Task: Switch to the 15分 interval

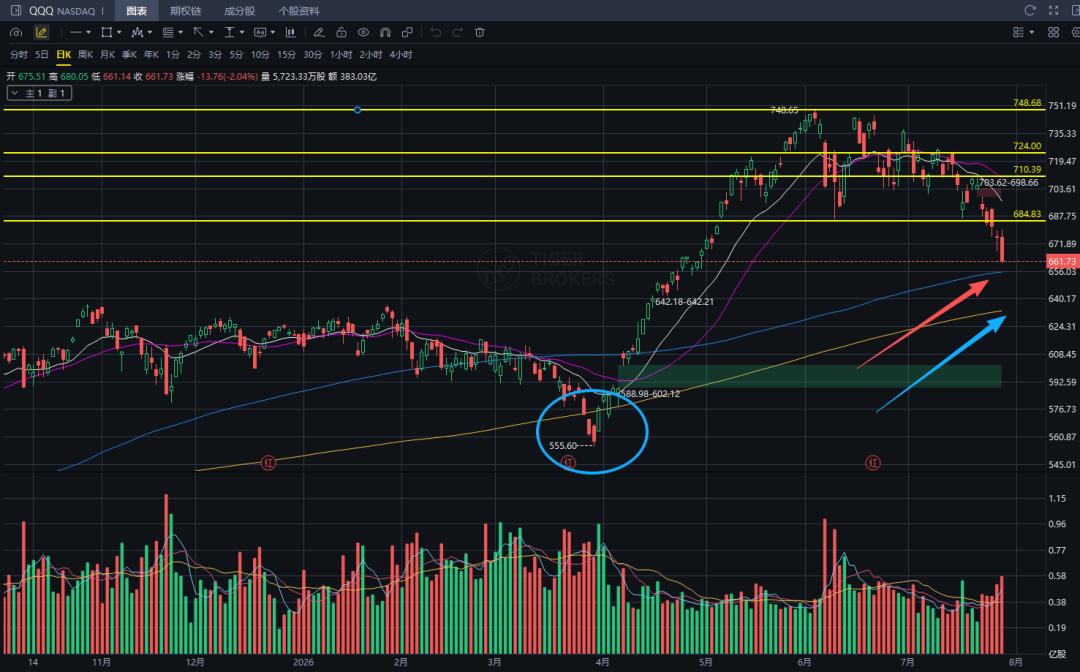Action: [287, 54]
